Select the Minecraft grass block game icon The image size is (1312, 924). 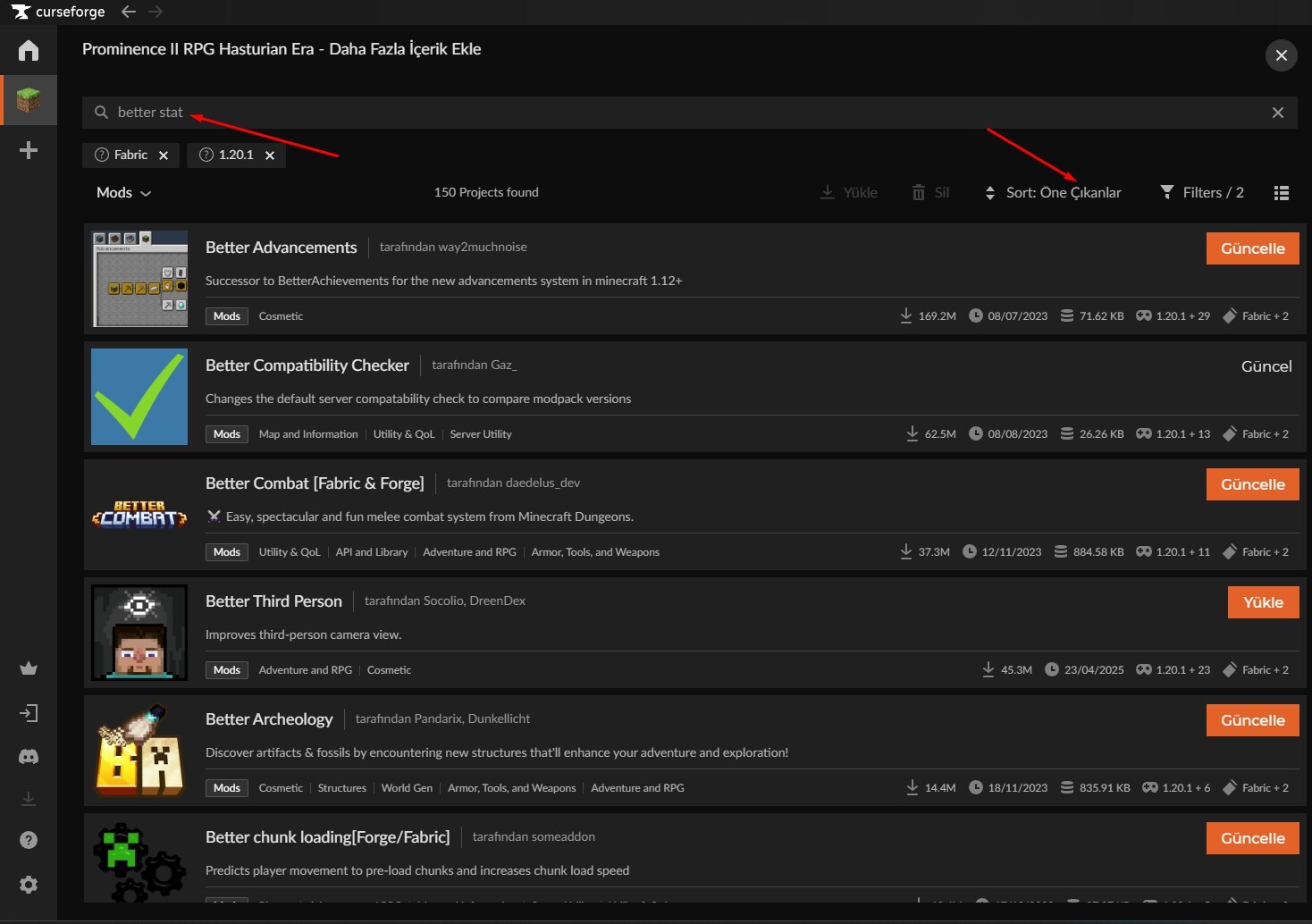point(29,100)
